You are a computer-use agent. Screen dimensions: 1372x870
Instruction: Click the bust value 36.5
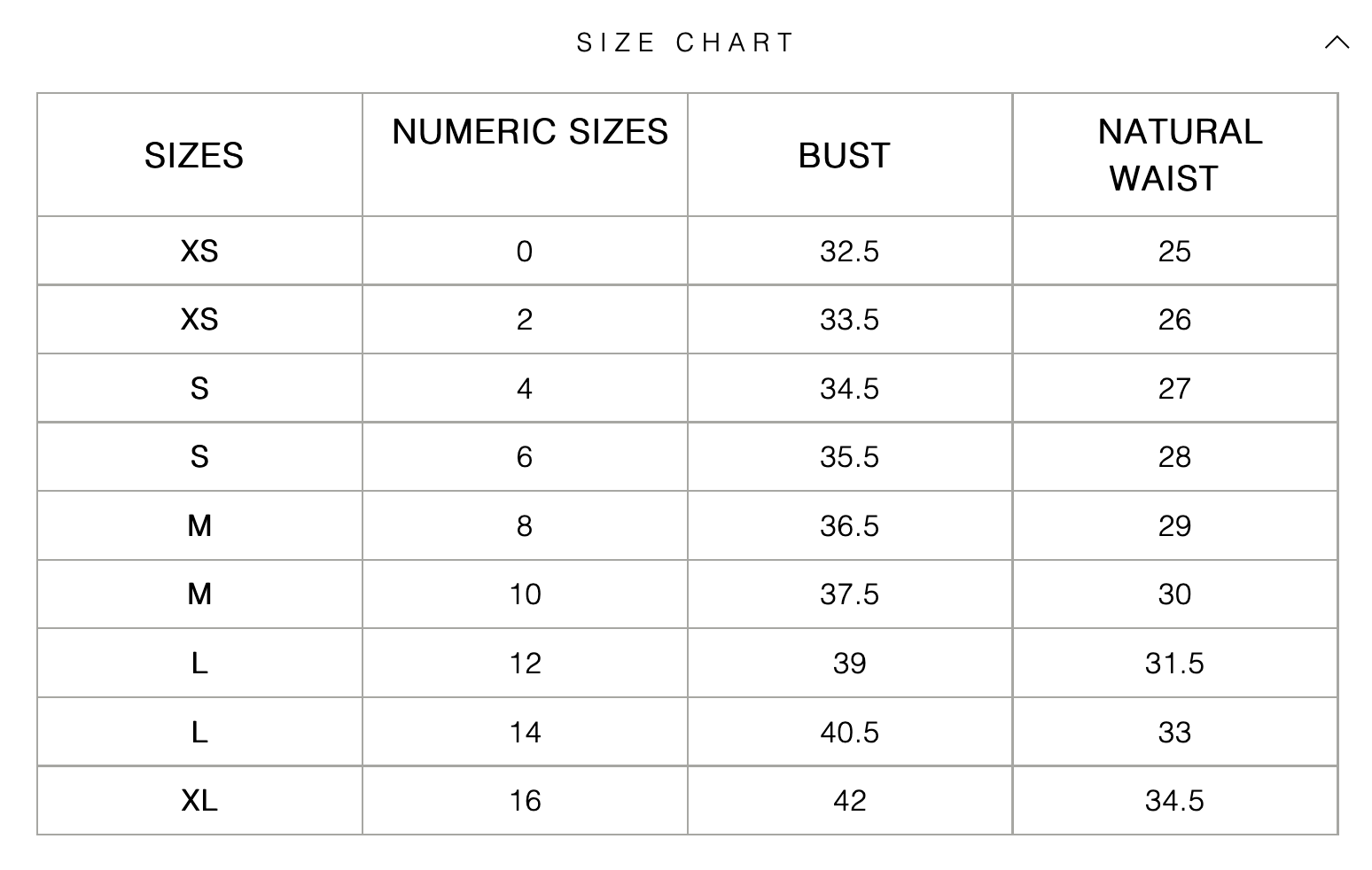[x=849, y=526]
